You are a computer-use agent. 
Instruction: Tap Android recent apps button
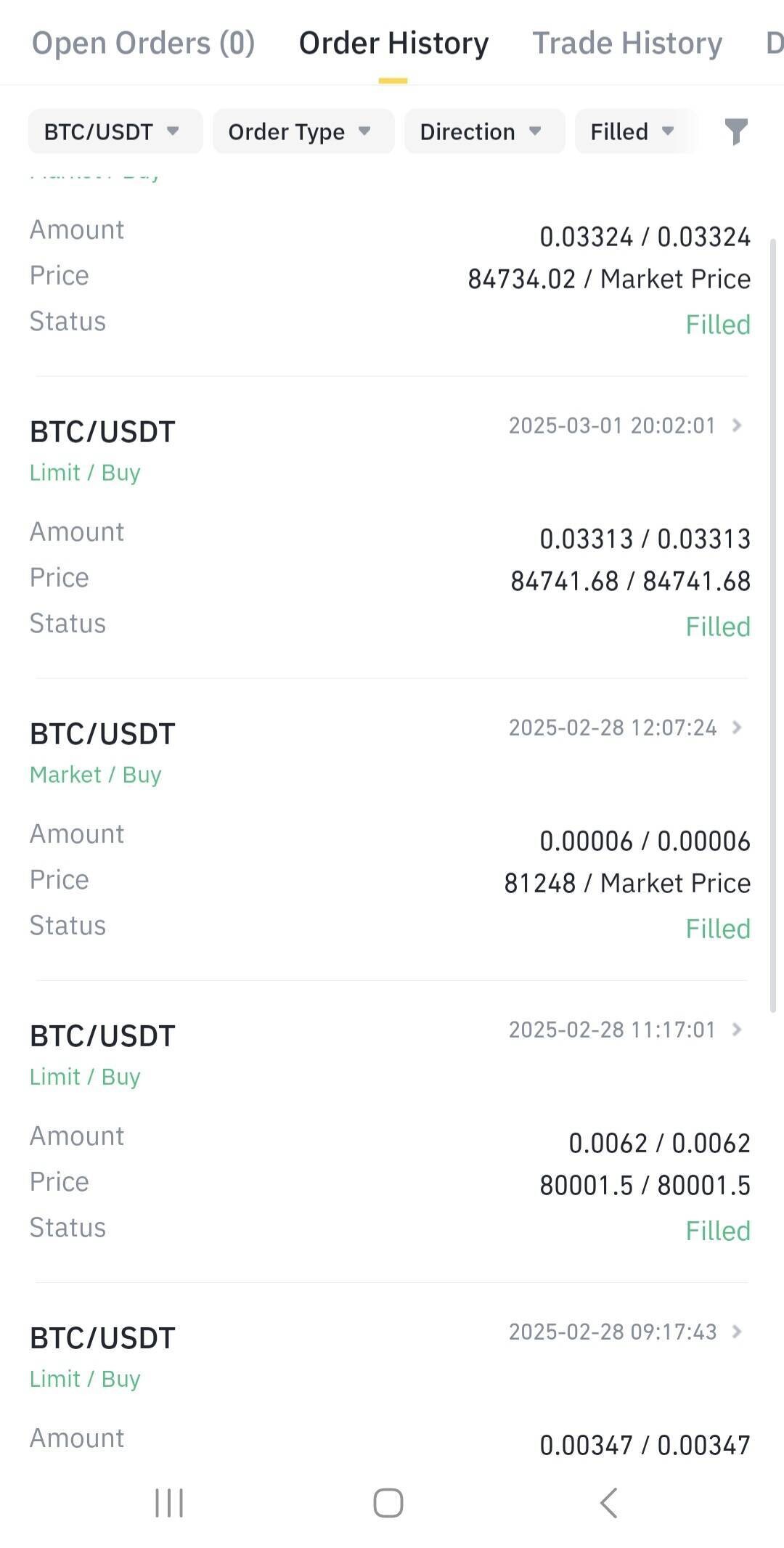[x=169, y=1502]
